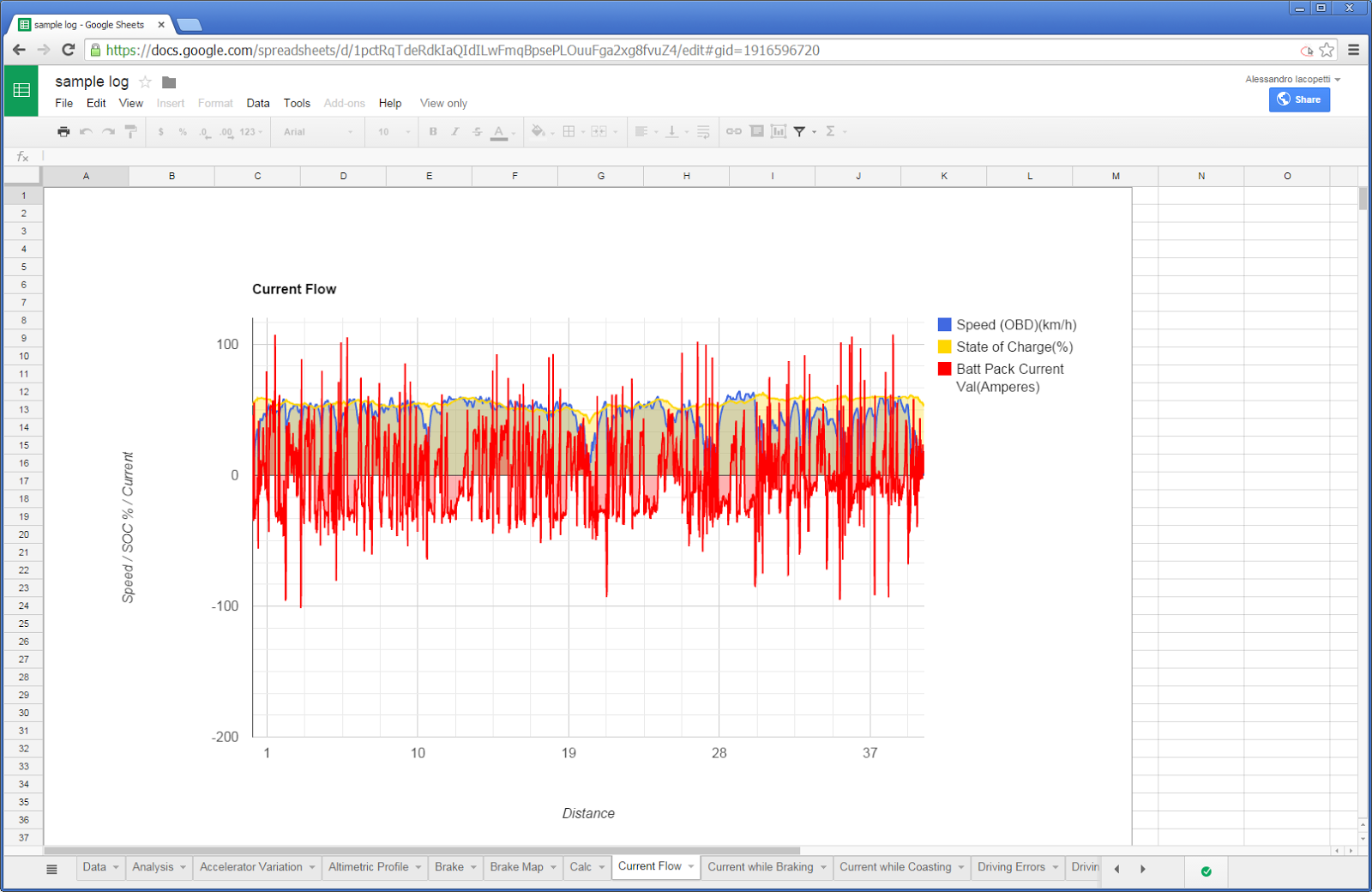Apply currency formatting with the dollar icon
The image size is (1372, 892).
point(160,131)
